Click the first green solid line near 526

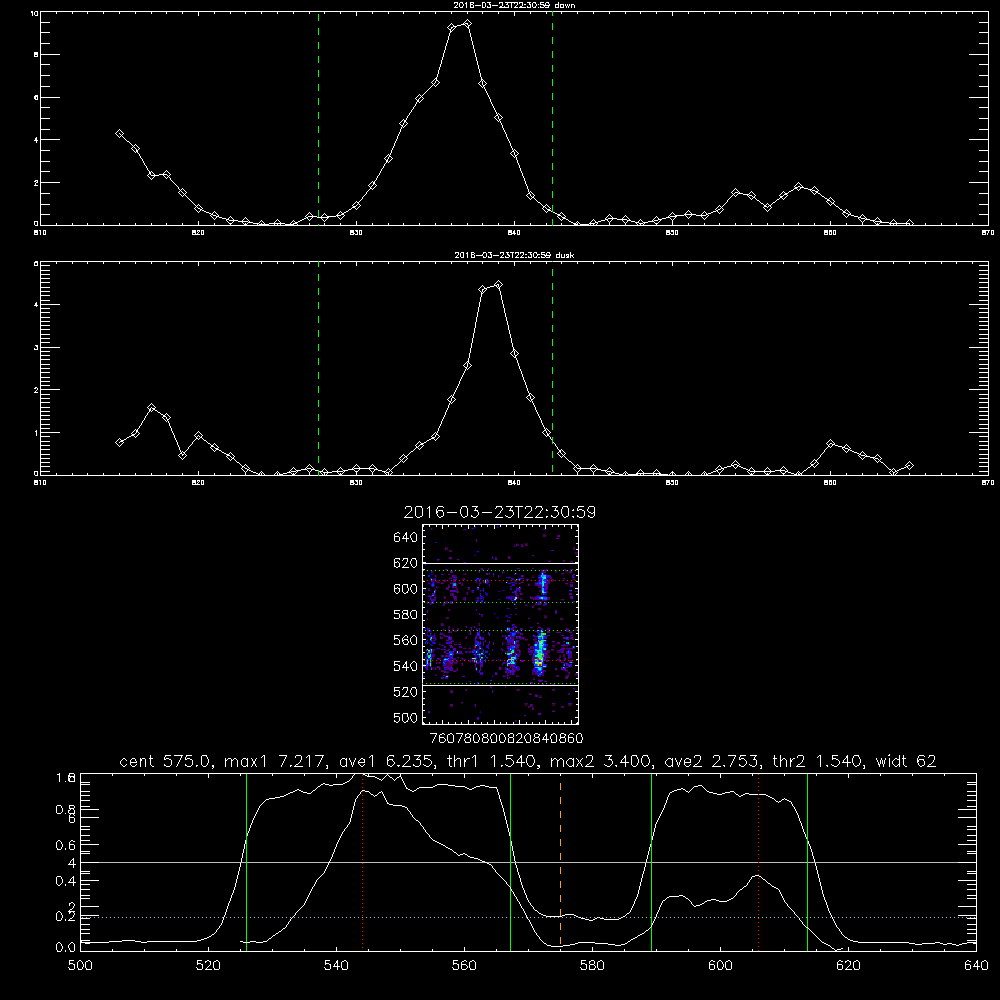(x=246, y=862)
